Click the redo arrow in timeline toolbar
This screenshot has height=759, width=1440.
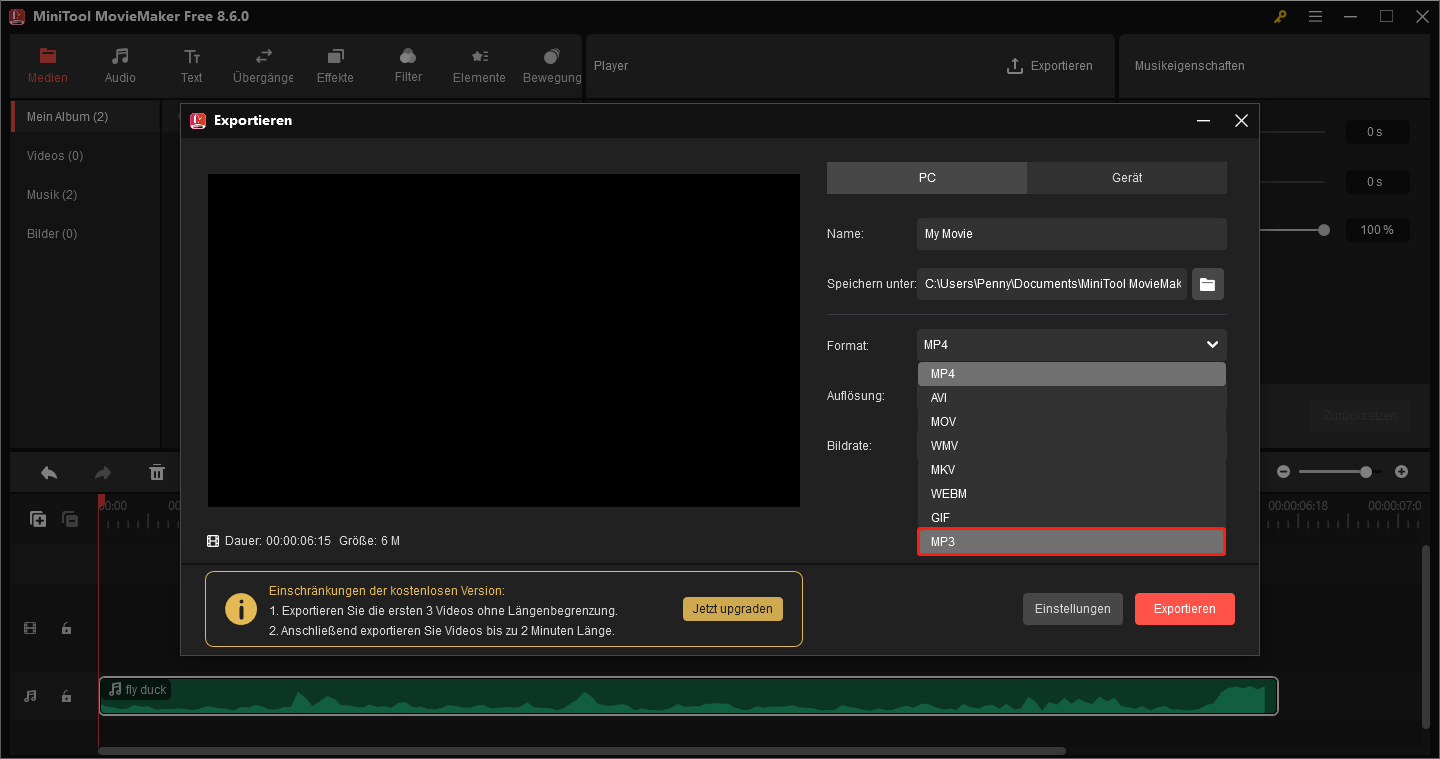click(102, 473)
